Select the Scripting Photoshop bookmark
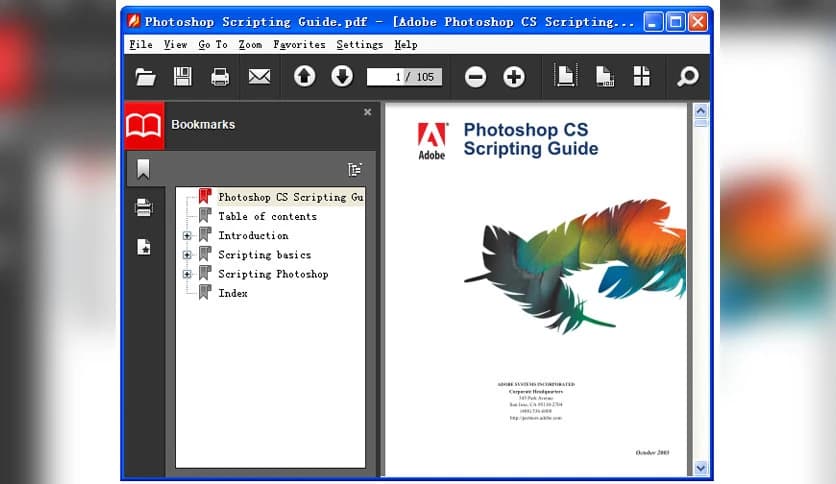Viewport: 836px width, 484px height. click(x=273, y=274)
